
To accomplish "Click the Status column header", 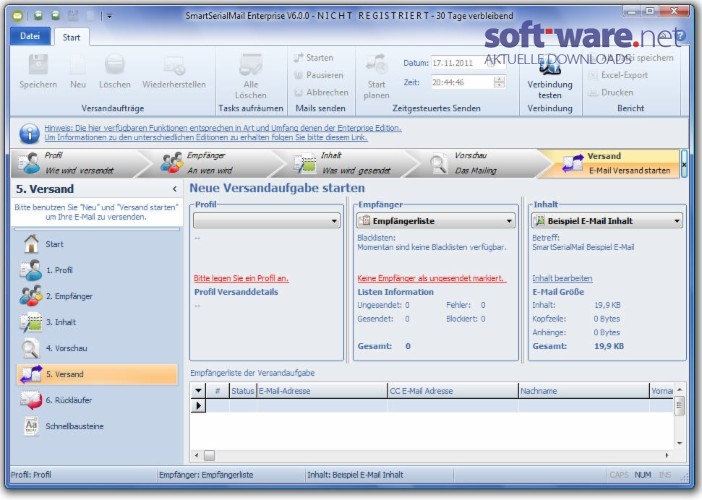I will click(x=243, y=391).
